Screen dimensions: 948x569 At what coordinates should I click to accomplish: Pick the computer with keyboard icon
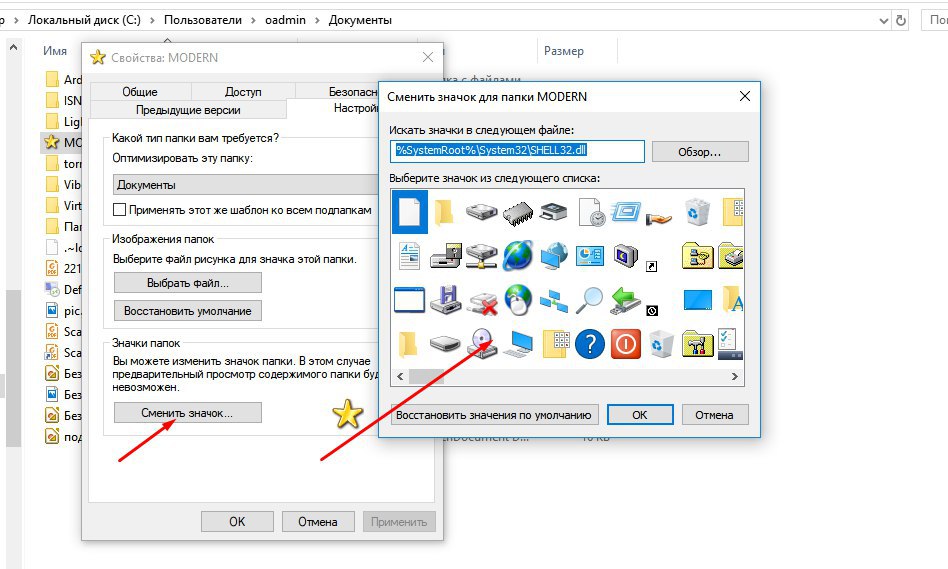pos(518,344)
